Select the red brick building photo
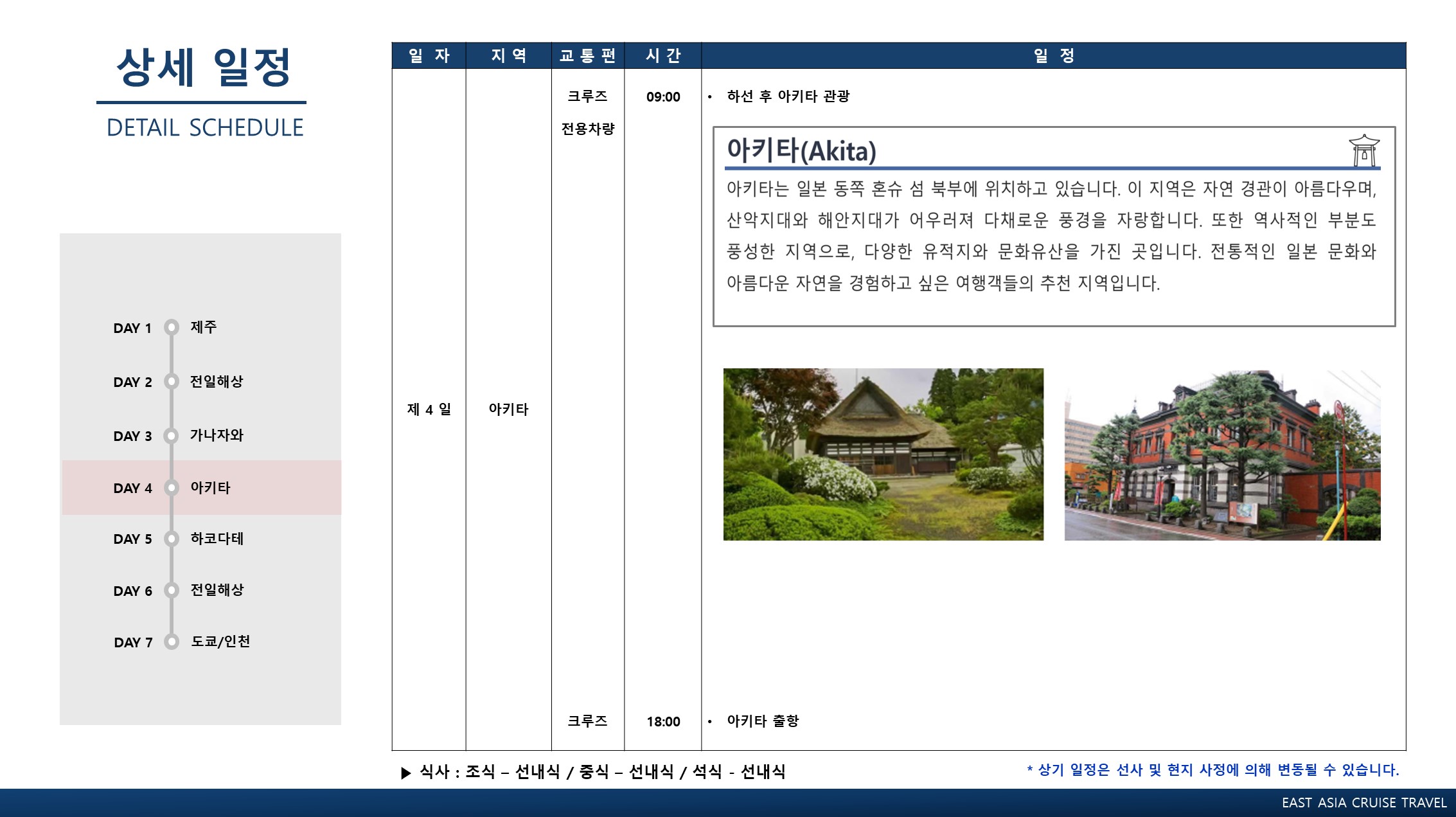 [x=1222, y=454]
